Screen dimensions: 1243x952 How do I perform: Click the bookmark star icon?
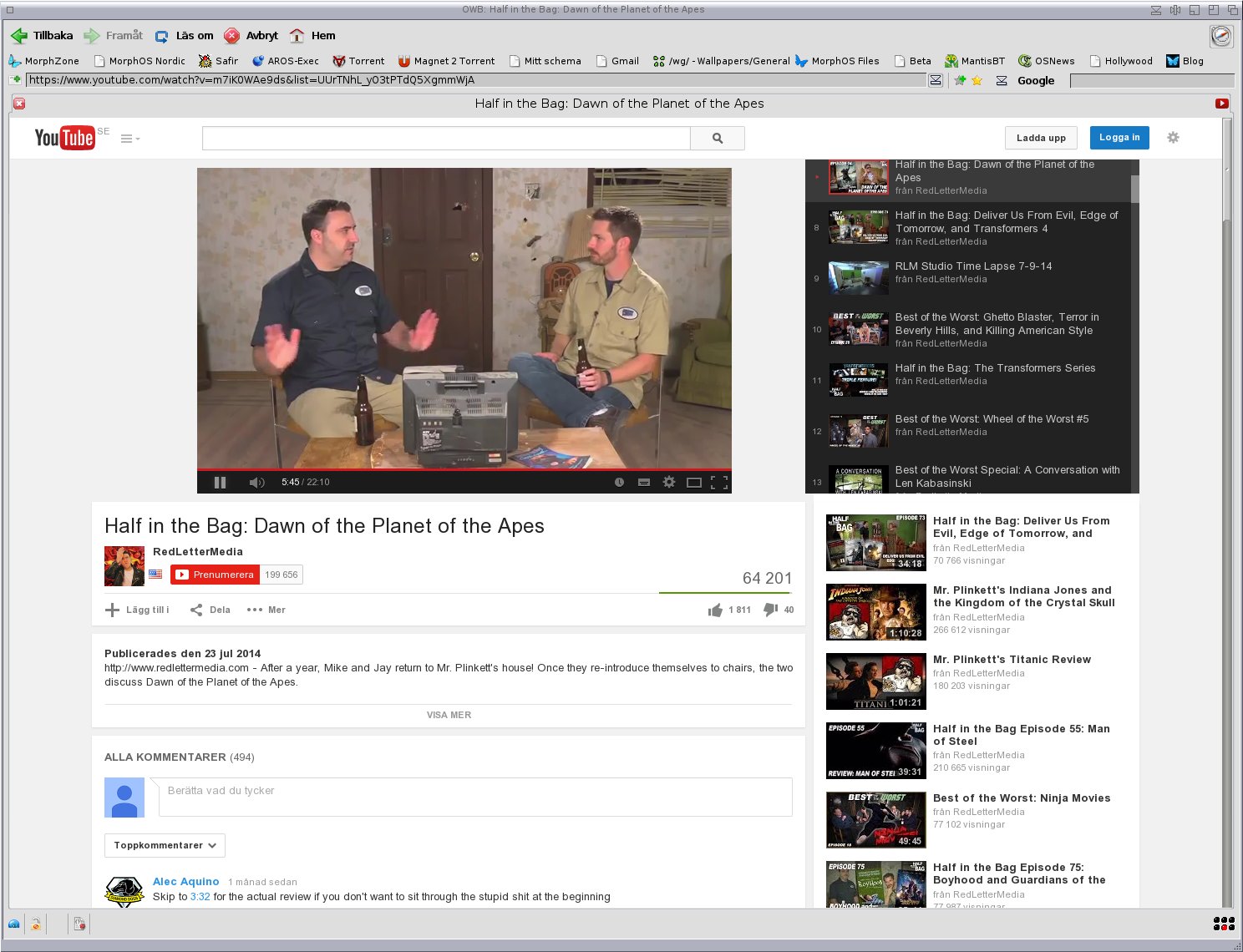coord(977,80)
